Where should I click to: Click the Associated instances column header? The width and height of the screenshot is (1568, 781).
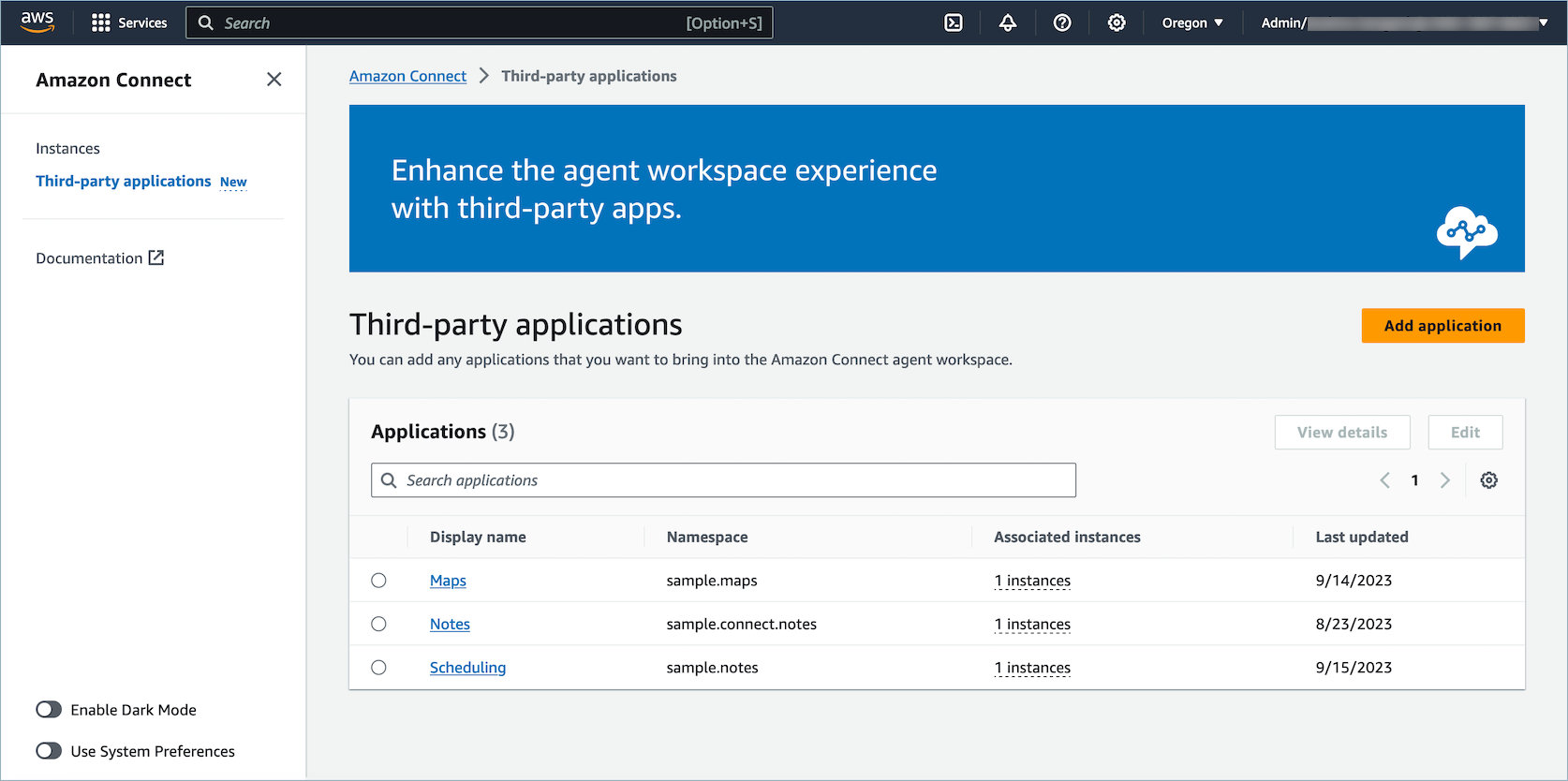[1067, 537]
